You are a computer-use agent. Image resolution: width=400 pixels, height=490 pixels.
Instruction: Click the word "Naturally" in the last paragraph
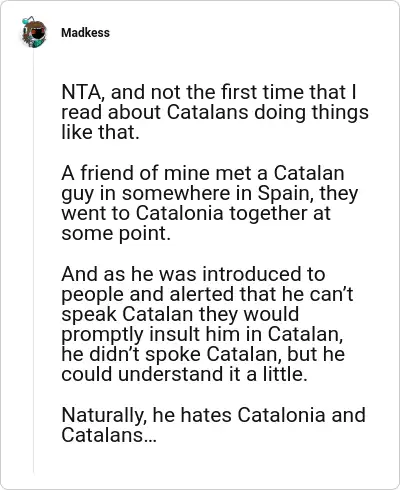pyautogui.click(x=104, y=416)
